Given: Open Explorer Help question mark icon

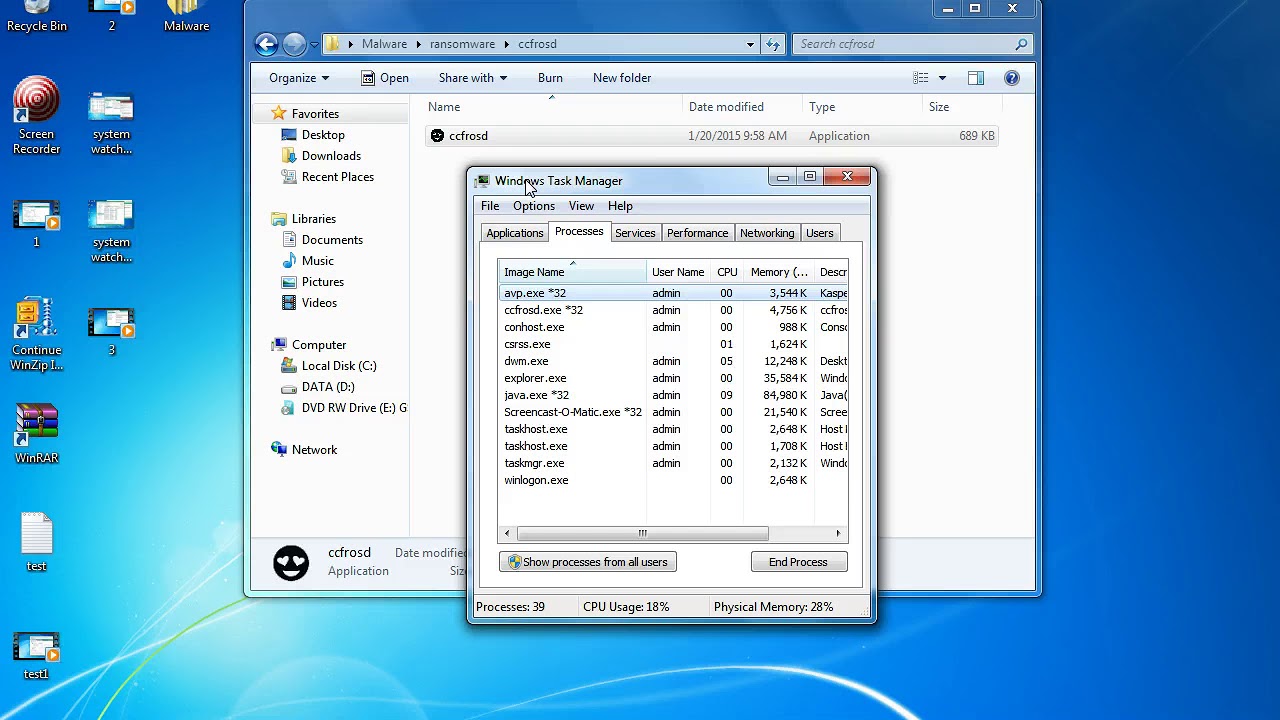Looking at the screenshot, I should [x=1012, y=78].
